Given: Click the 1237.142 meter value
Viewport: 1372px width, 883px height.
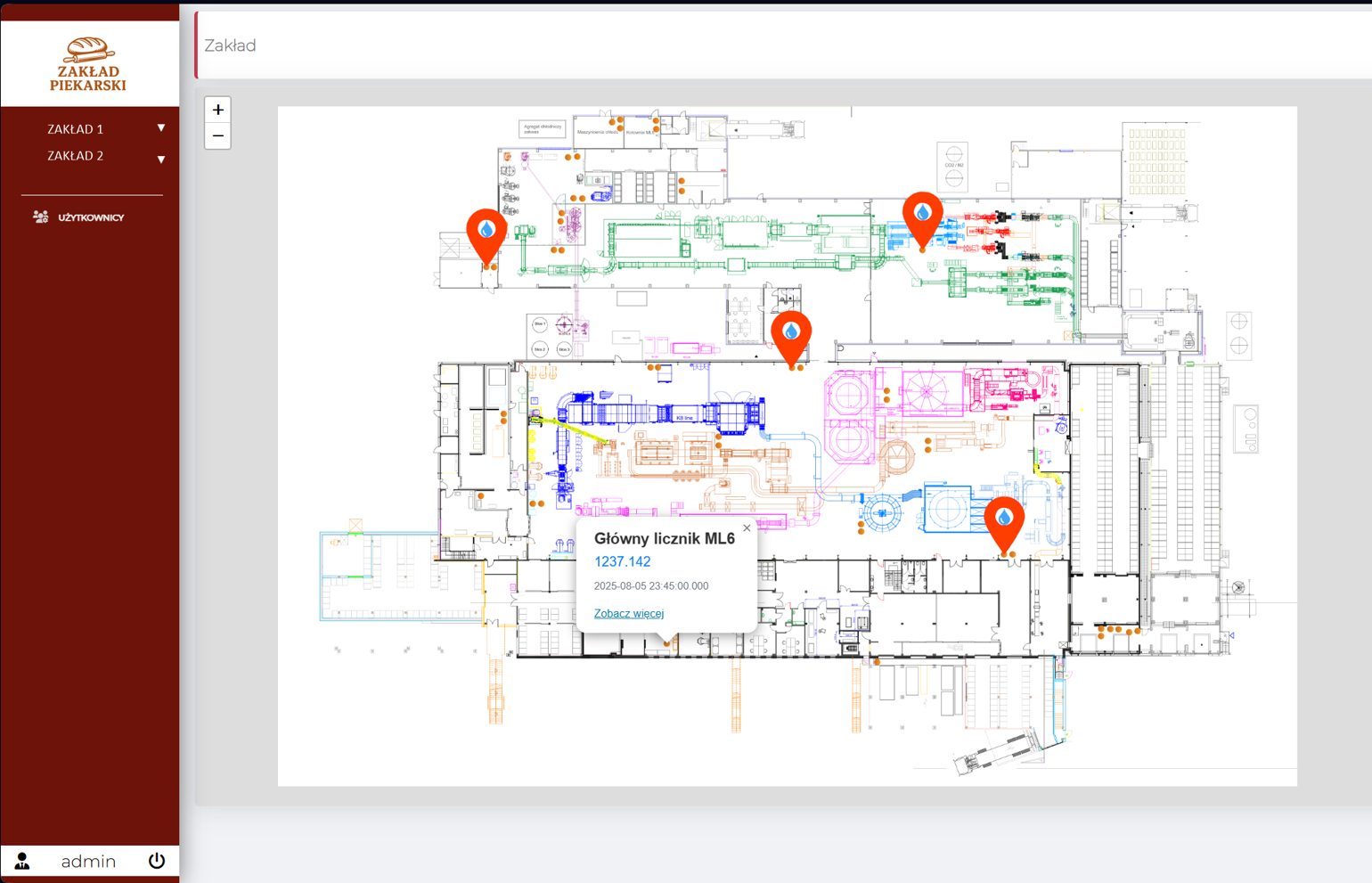Looking at the screenshot, I should pos(622,561).
